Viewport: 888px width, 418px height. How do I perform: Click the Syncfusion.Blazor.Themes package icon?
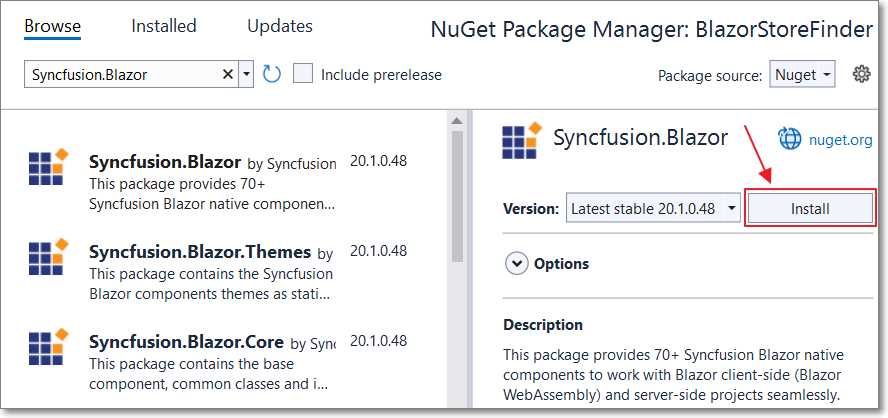click(48, 256)
